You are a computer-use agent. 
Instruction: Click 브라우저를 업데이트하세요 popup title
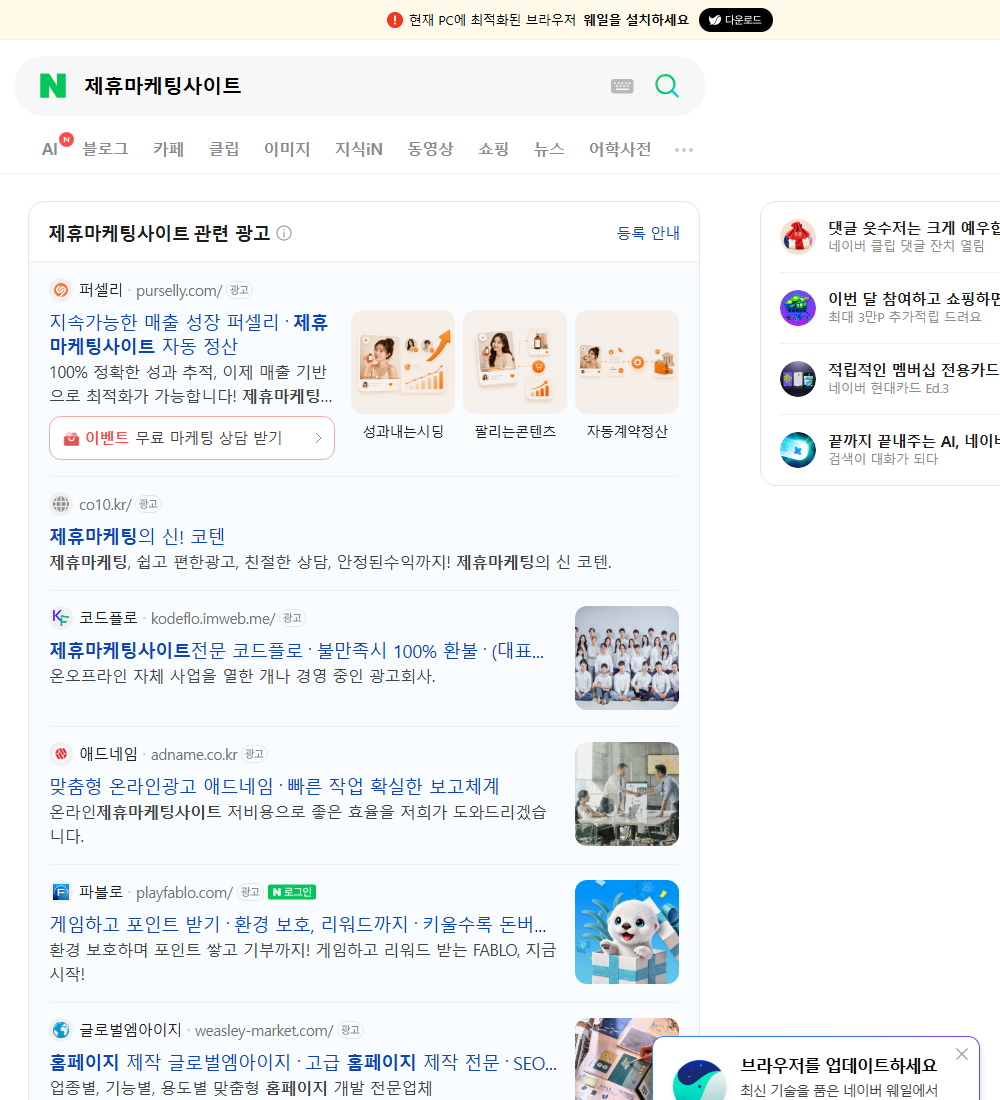click(839, 1065)
